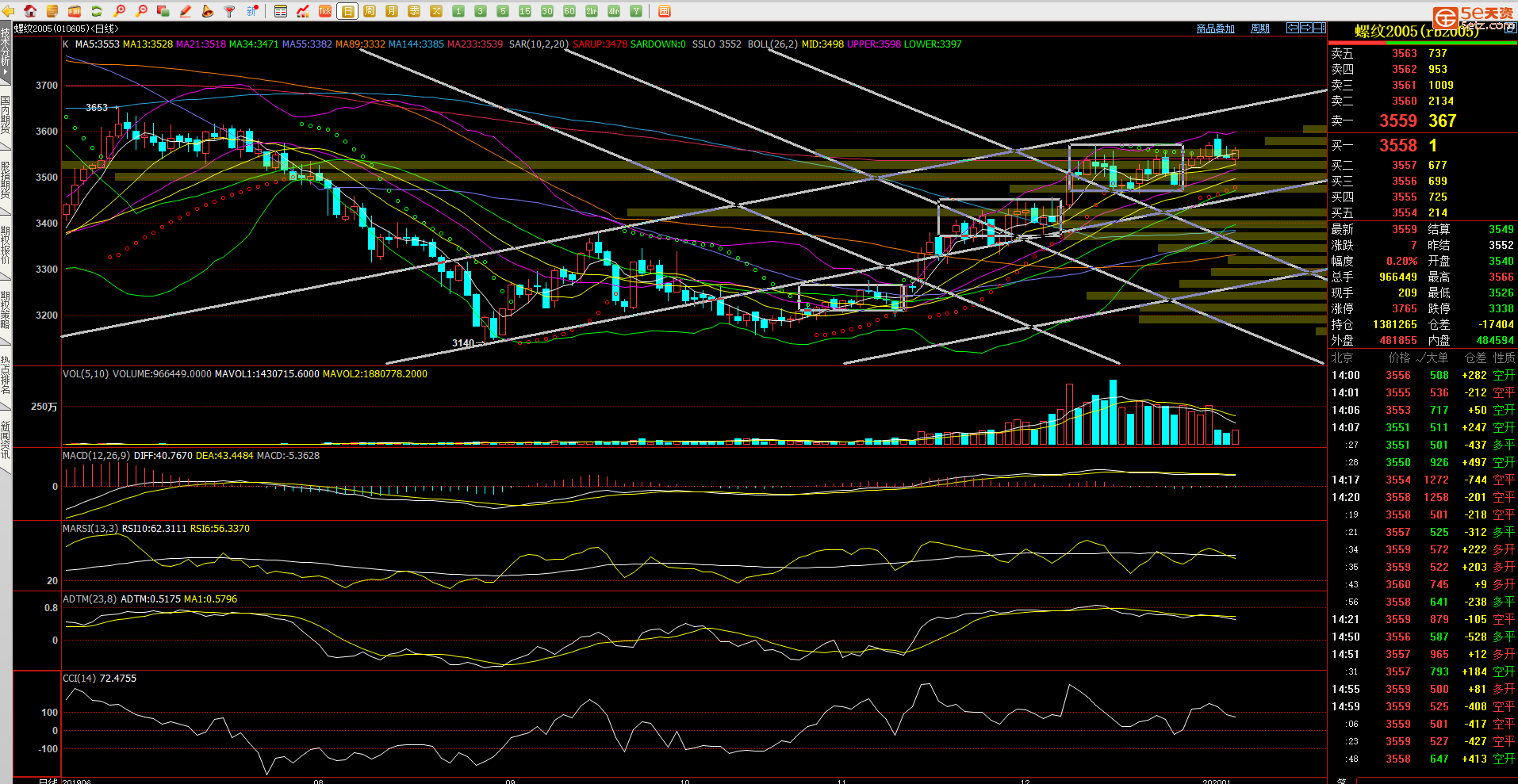Select the 2hr period button
This screenshot has height=784, width=1518.
(592, 11)
